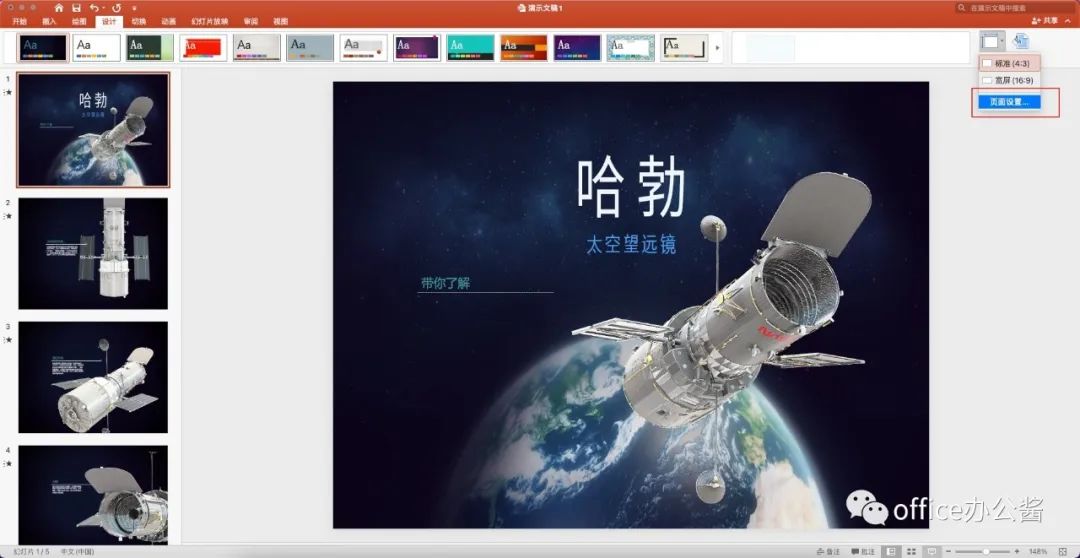Click the zoom in plus icon
This screenshot has width=1080, height=558.
(x=1017, y=552)
